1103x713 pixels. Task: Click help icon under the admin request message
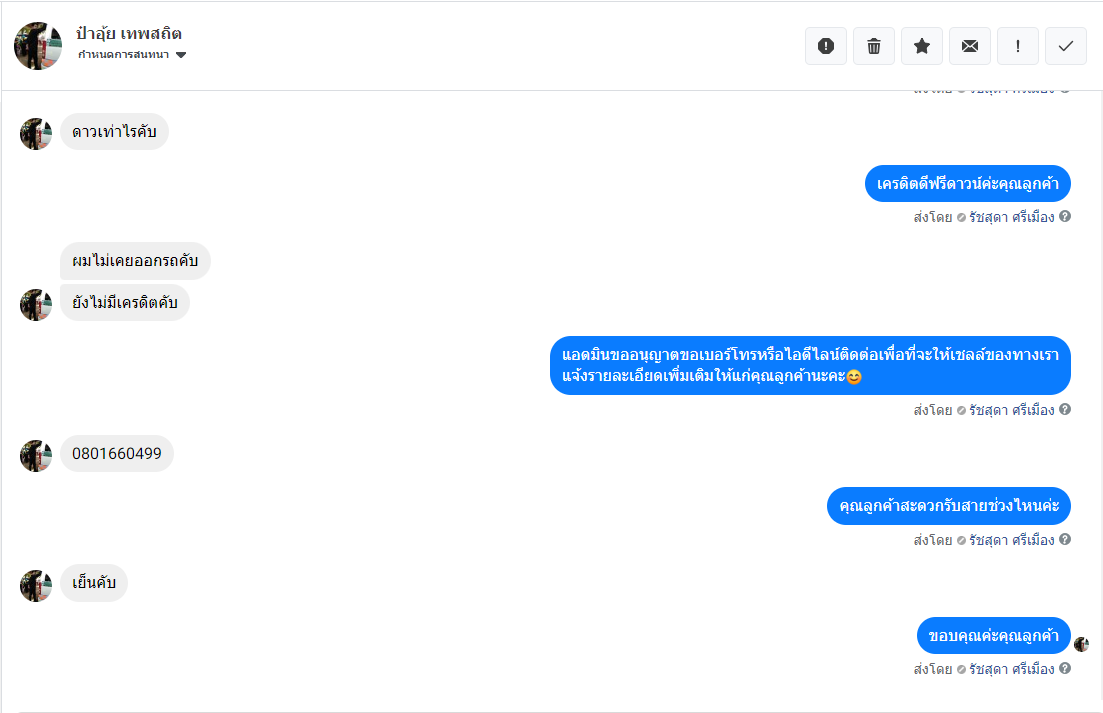[x=1065, y=409]
